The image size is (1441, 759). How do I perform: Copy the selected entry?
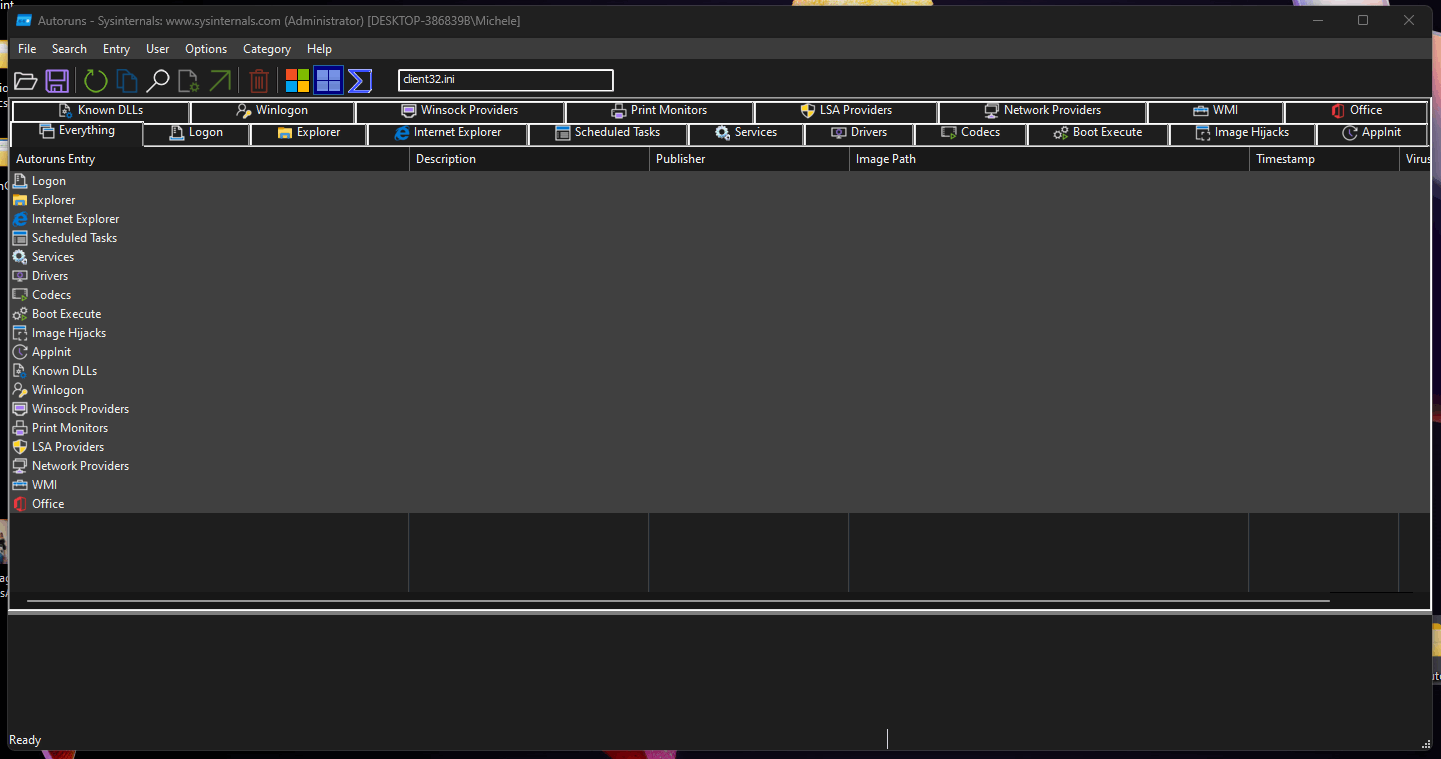(x=126, y=80)
